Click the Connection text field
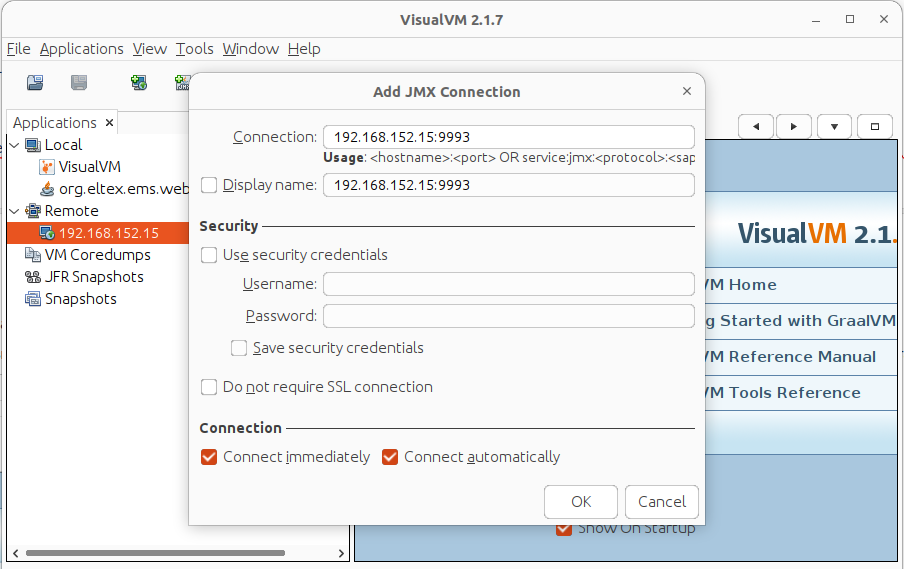Image resolution: width=904 pixels, height=569 pixels. click(x=508, y=137)
